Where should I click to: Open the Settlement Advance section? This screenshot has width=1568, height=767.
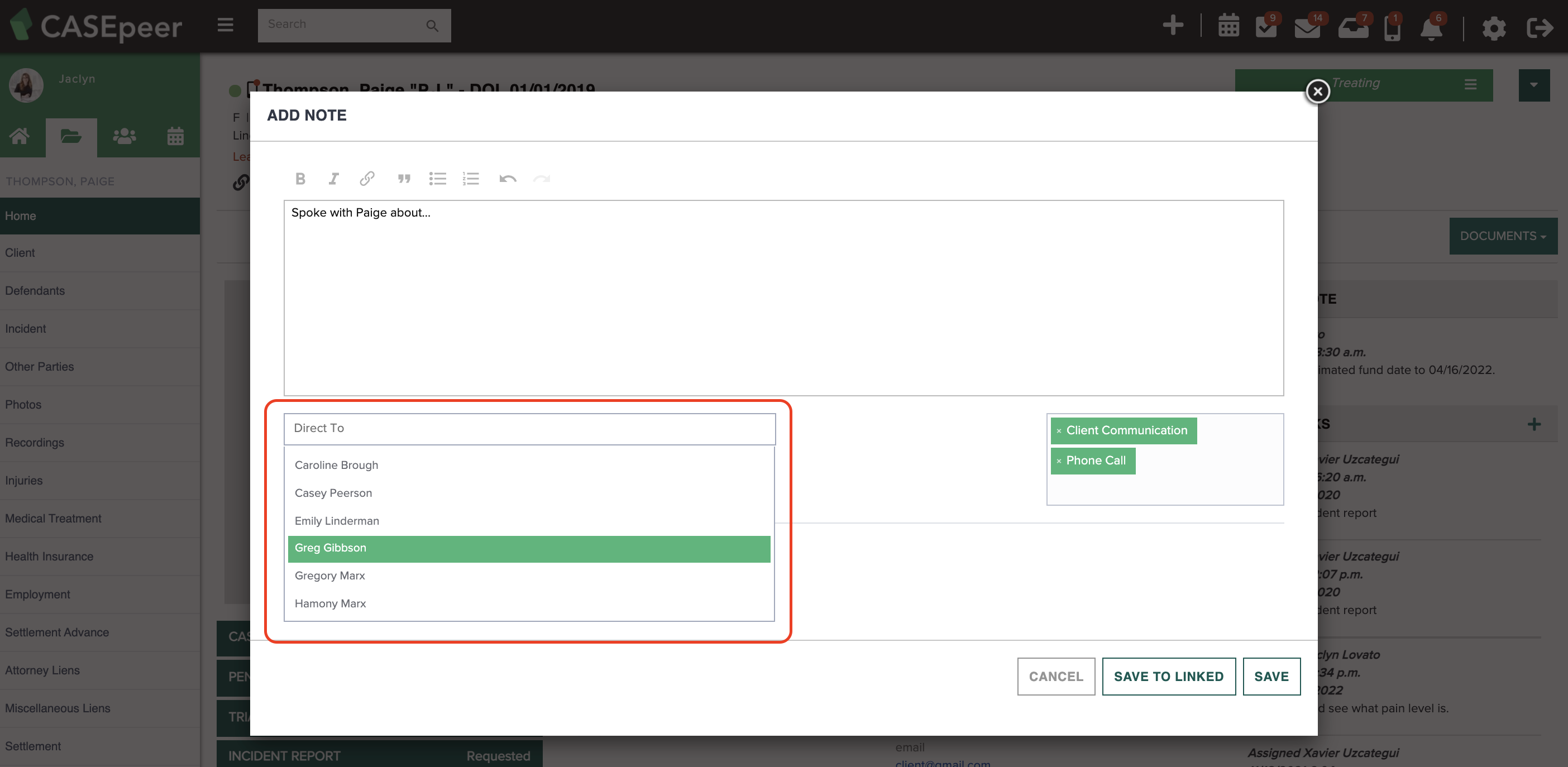(x=57, y=632)
